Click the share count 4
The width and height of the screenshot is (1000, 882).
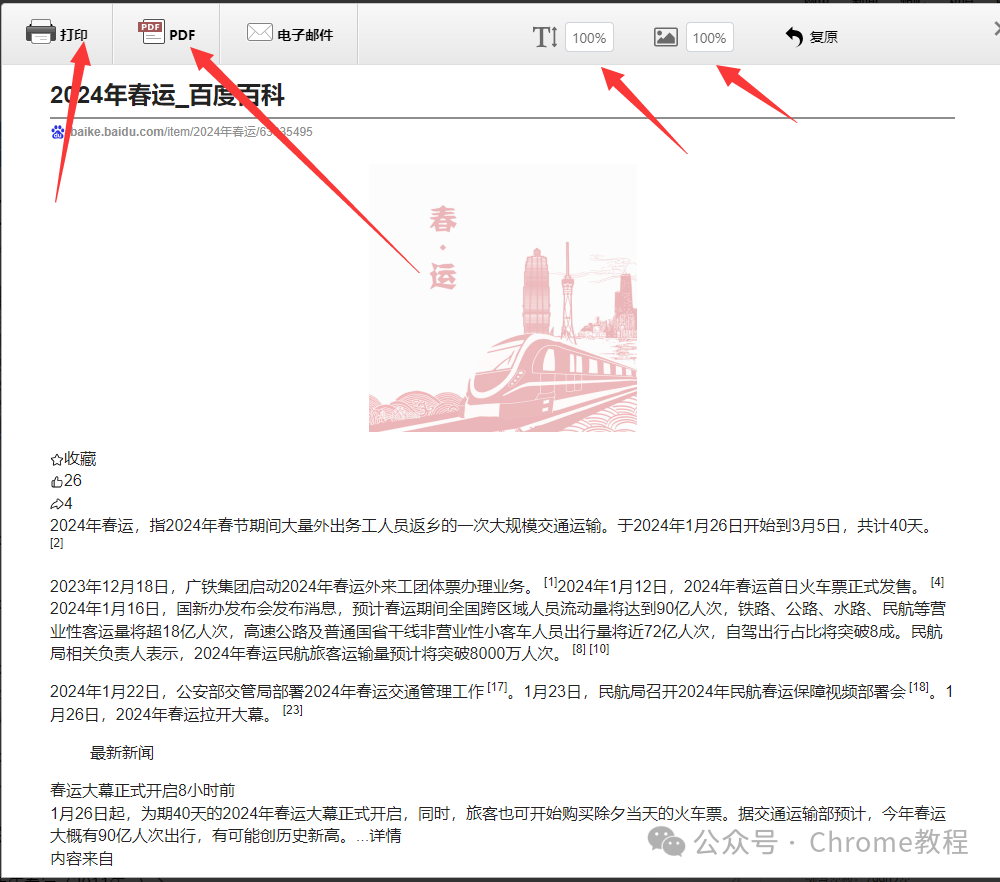click(68, 503)
